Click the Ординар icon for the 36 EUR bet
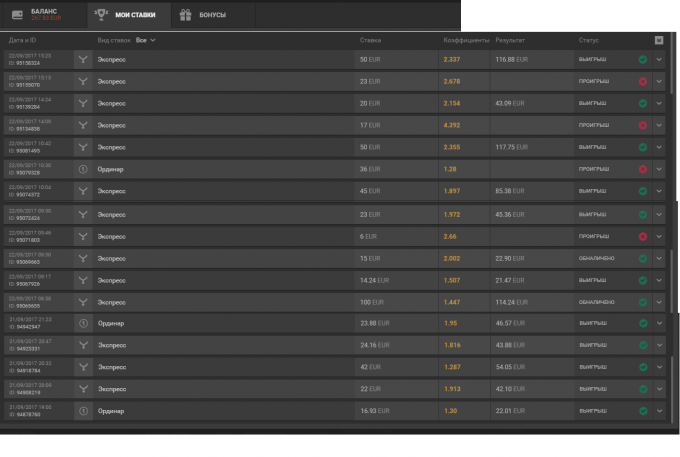Image resolution: width=680 pixels, height=457 pixels. (x=83, y=169)
